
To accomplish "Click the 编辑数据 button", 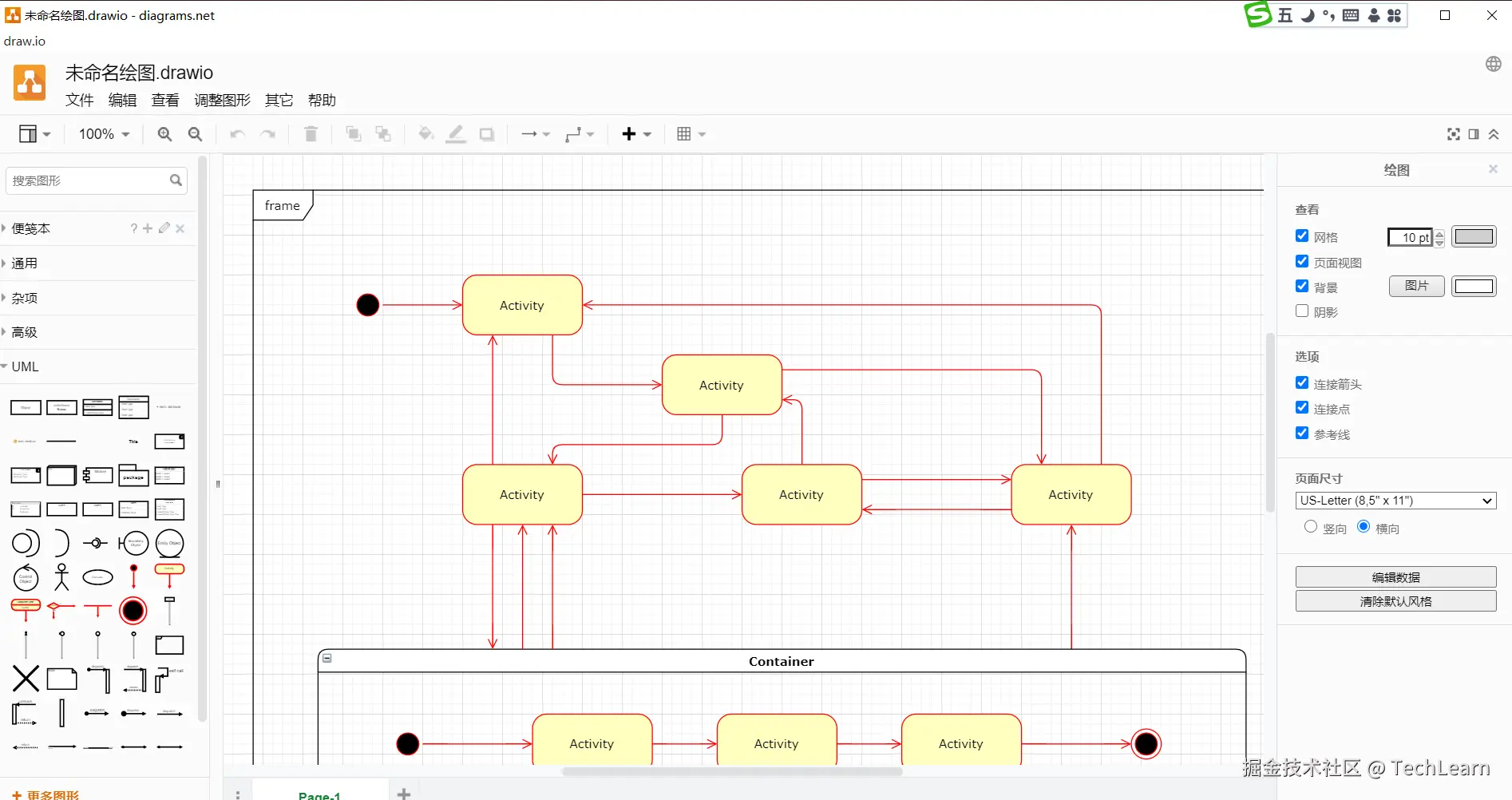I will click(1395, 577).
